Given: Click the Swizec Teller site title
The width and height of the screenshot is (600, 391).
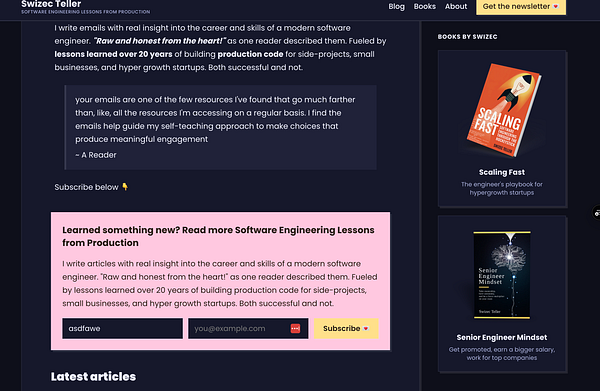Looking at the screenshot, I should pos(51,4).
